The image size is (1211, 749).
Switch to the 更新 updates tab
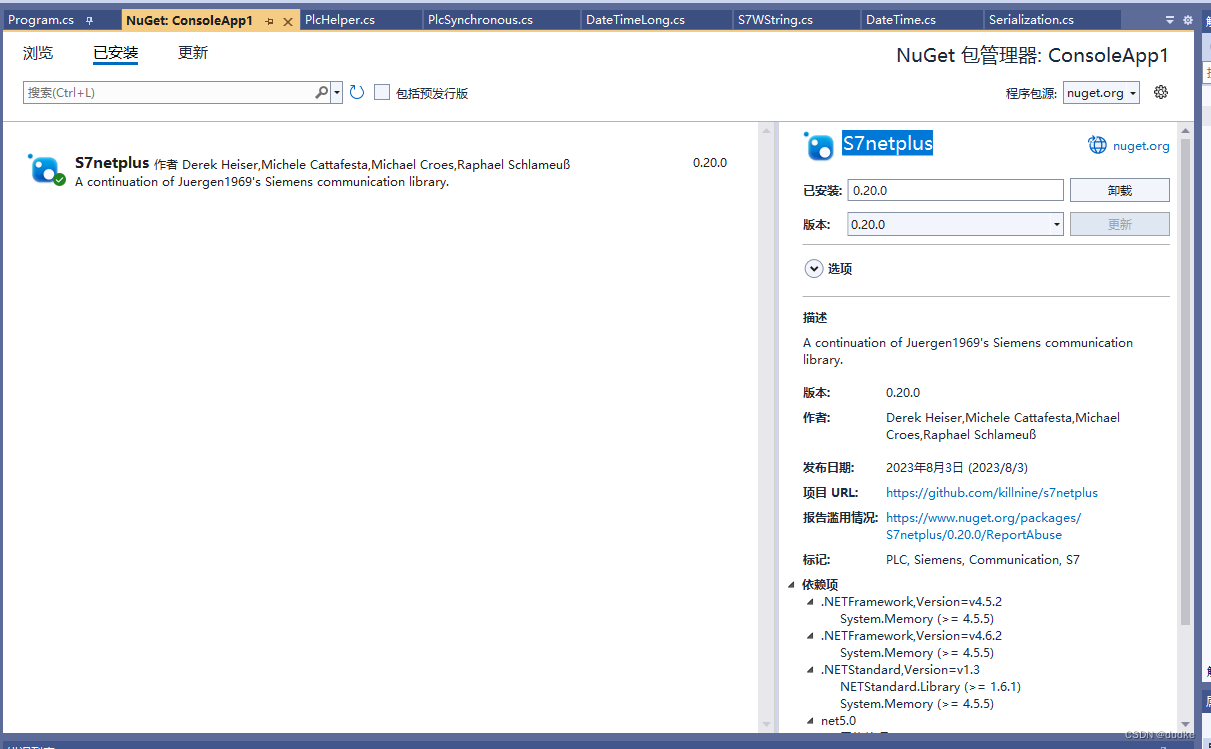pos(193,53)
